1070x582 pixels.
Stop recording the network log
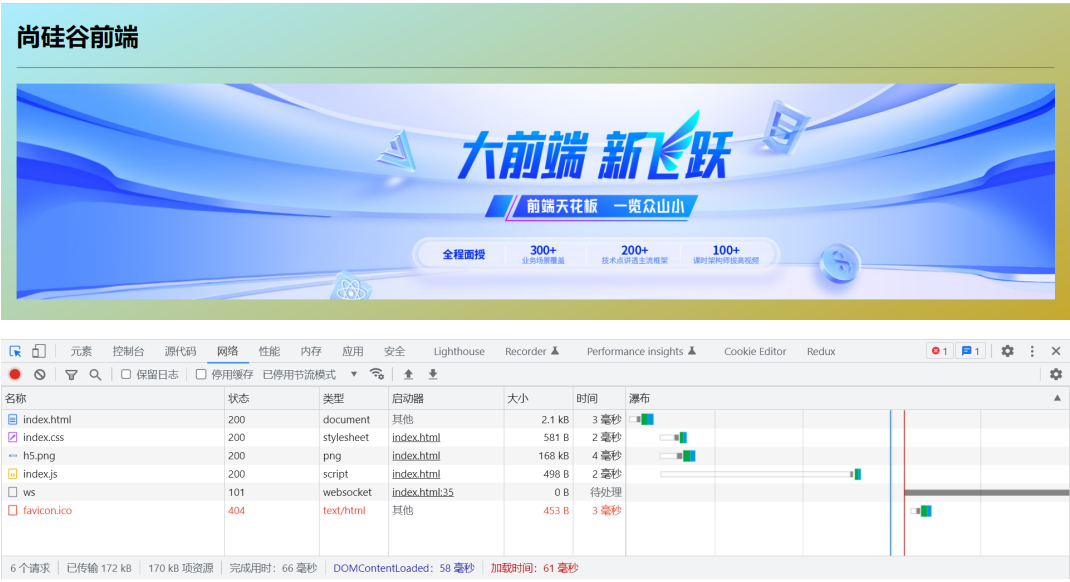pyautogui.click(x=15, y=374)
